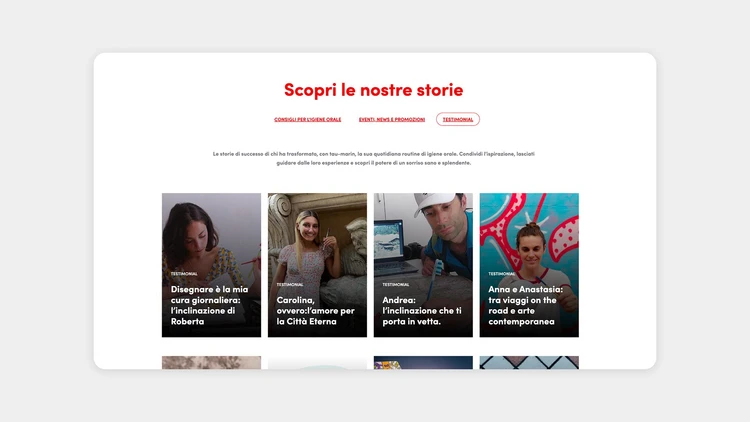Click the Testimonial tag on Carolina's card
This screenshot has width=750, height=422.
[290, 285]
